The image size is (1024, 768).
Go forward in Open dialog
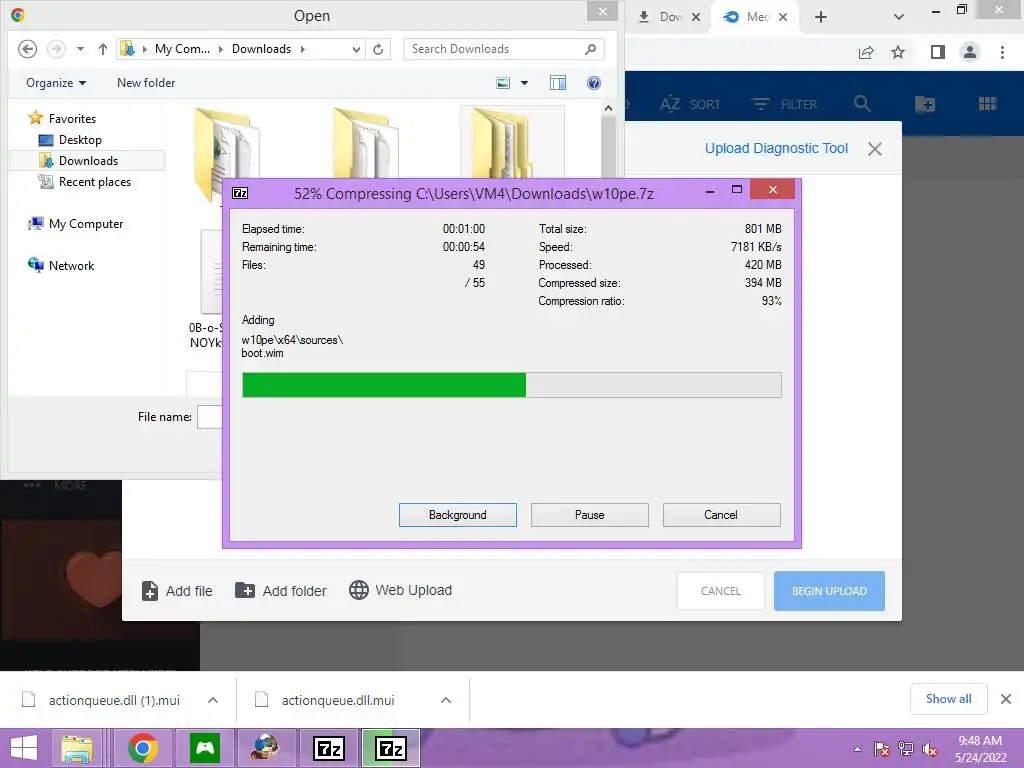56,49
